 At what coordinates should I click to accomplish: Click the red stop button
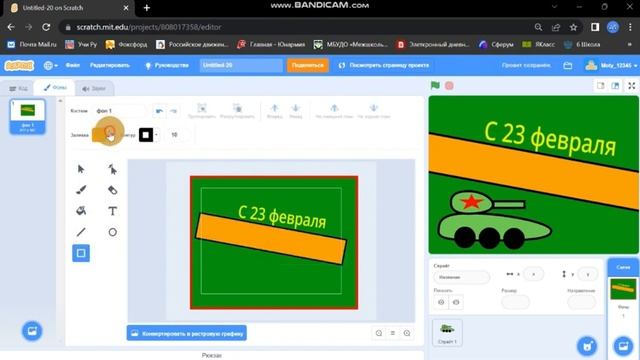point(449,85)
